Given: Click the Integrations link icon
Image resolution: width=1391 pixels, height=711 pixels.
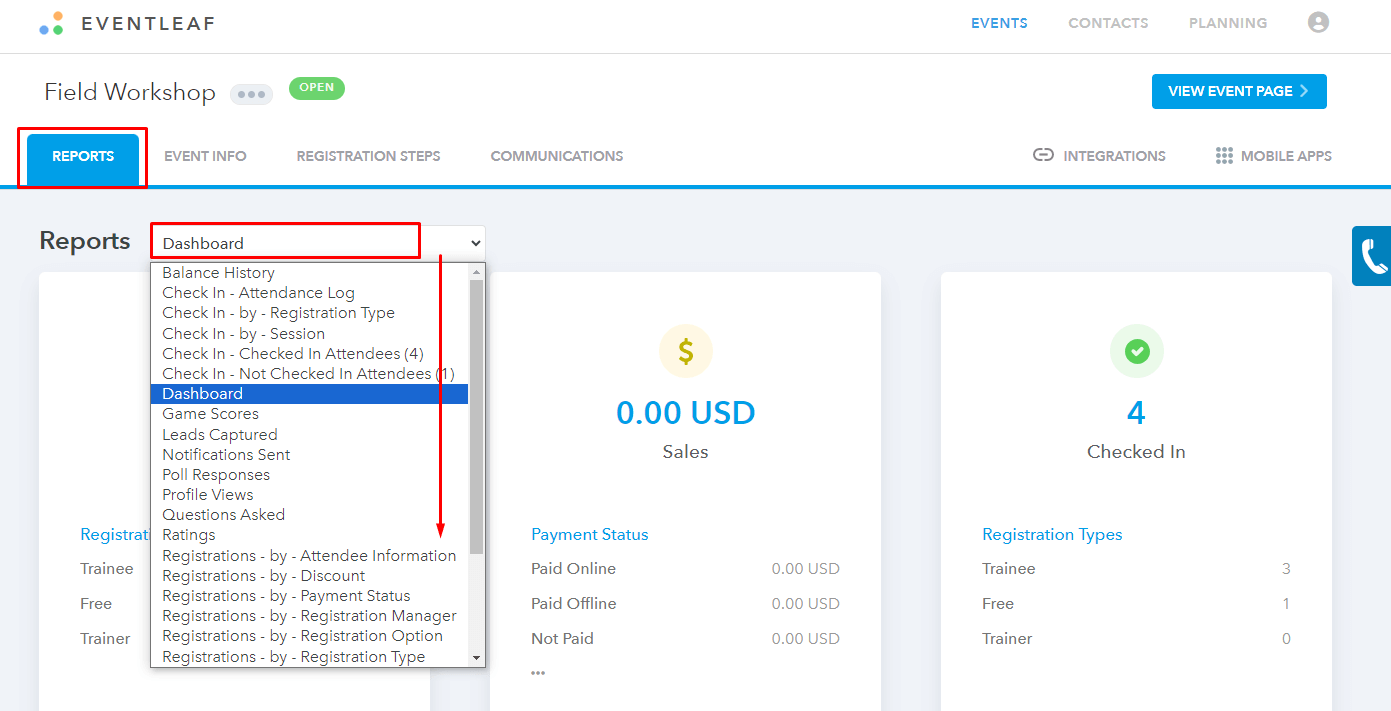Looking at the screenshot, I should click(x=1043, y=155).
